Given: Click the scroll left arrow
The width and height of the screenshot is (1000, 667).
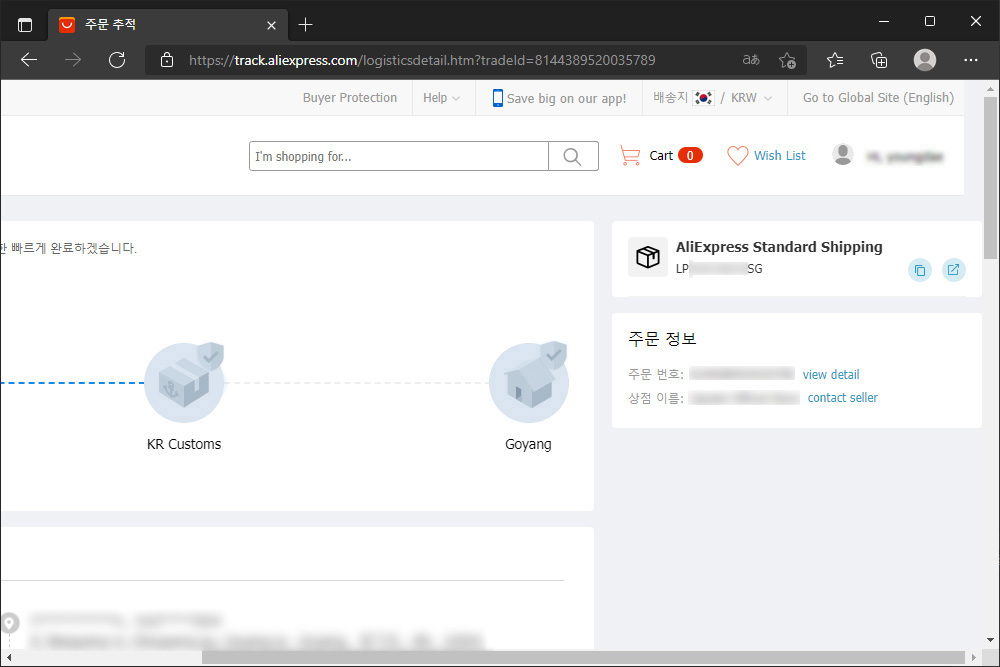Looking at the screenshot, I should [x=8, y=657].
